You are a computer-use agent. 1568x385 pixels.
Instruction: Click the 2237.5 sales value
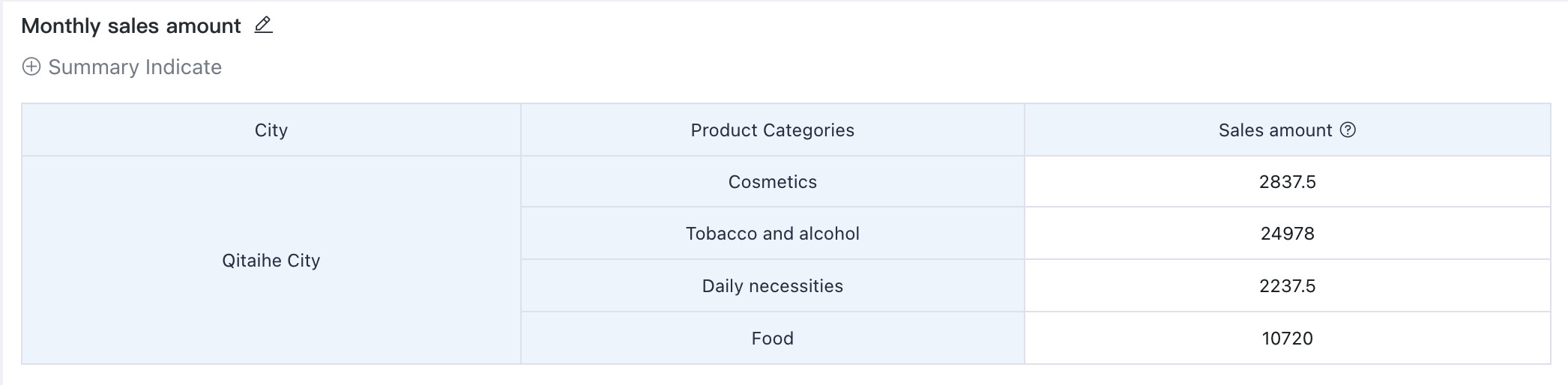tap(1287, 285)
